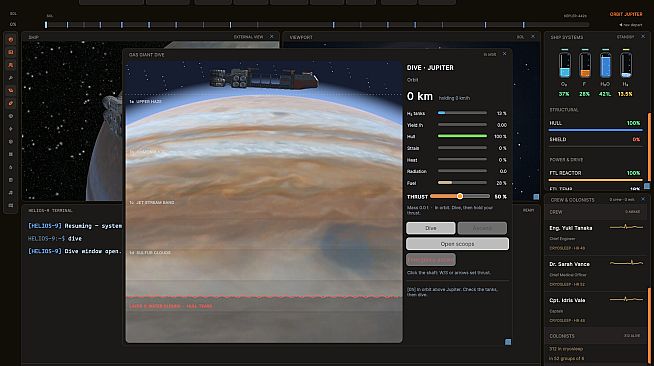The width and height of the screenshot is (654, 366).
Task: Click the spaceship in the dive view
Action: click(264, 78)
